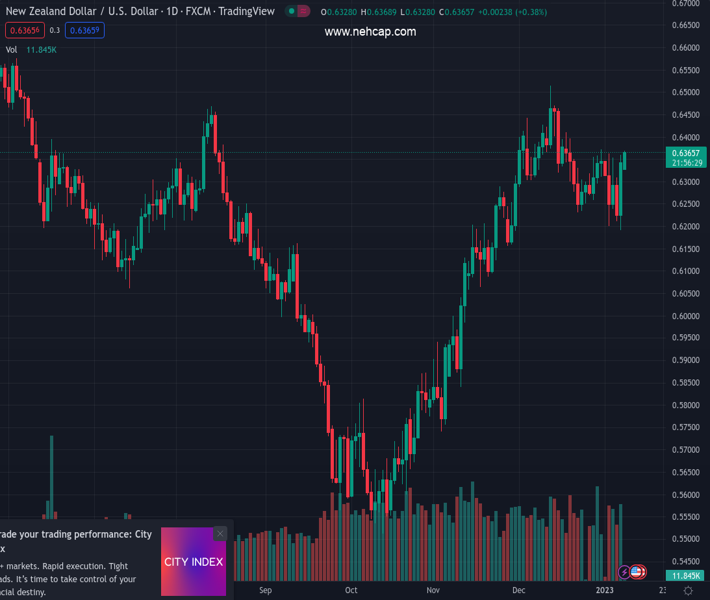The image size is (710, 600).
Task: Click the lightning bolt event icon
Action: 625,572
